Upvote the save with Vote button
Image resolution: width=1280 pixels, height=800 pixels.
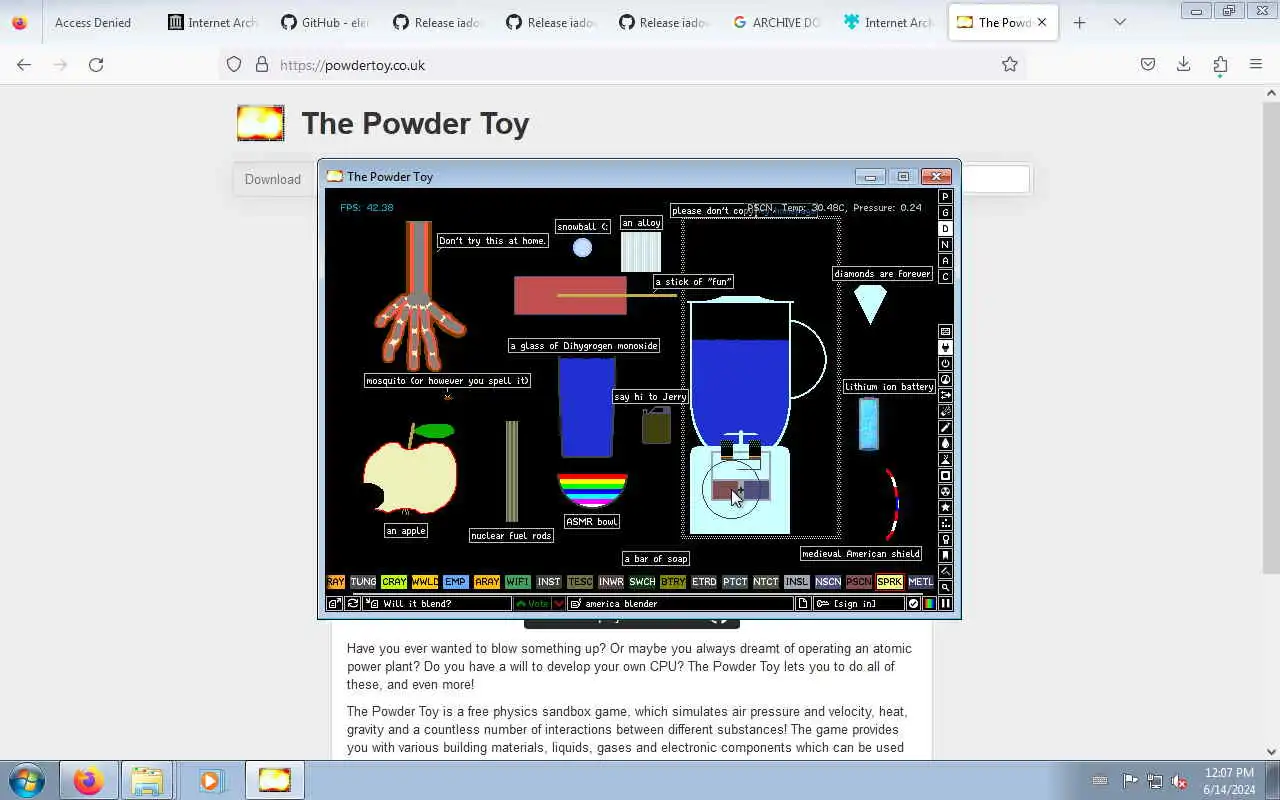tap(532, 604)
